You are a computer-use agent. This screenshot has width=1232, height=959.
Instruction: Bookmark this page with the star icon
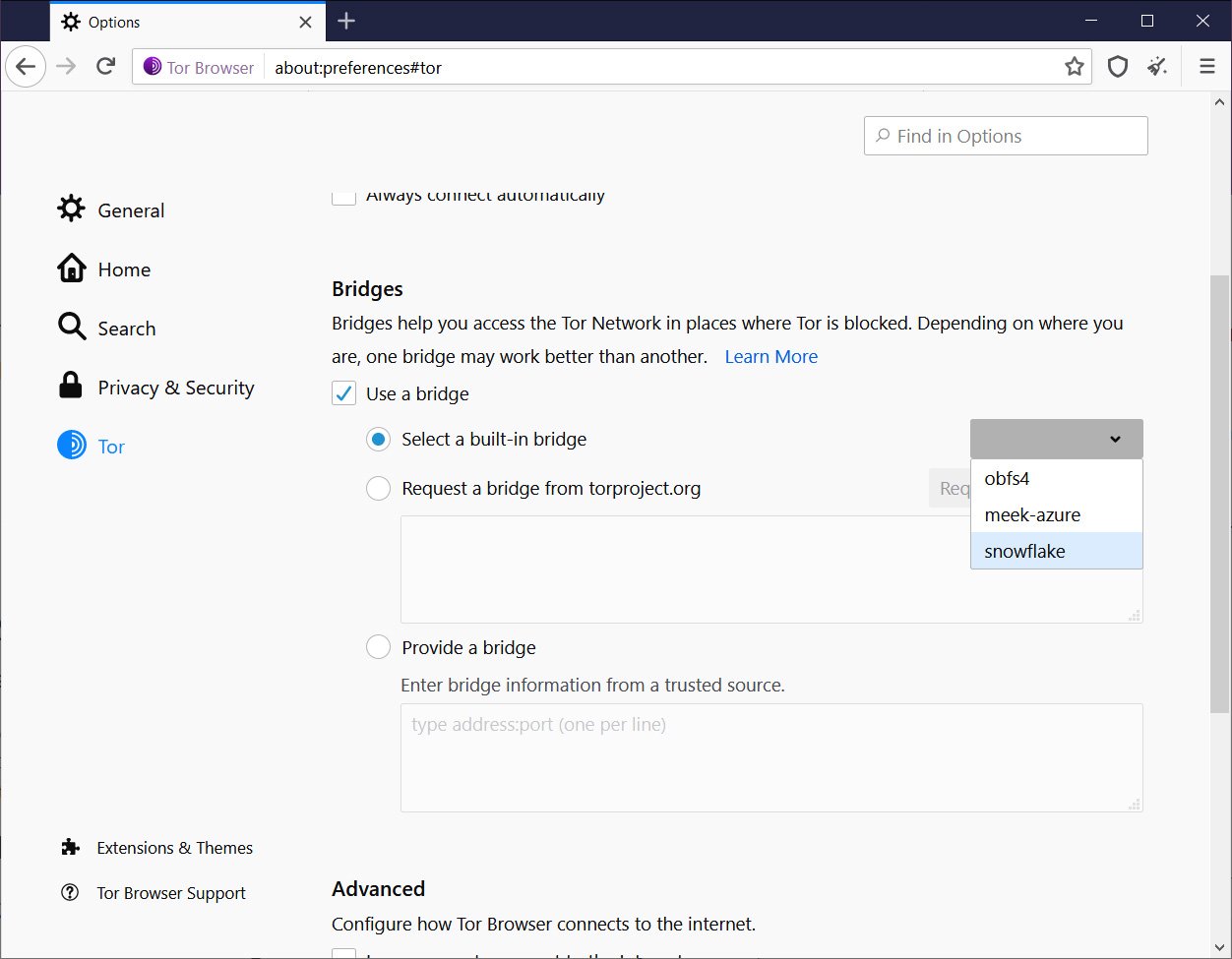tap(1074, 67)
